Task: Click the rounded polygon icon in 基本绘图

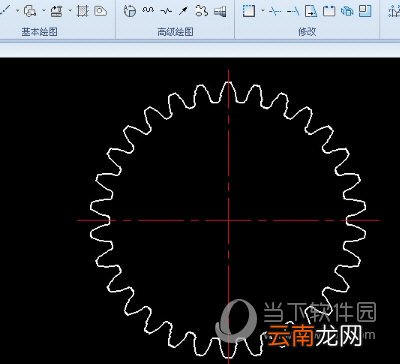Action: tap(100, 11)
